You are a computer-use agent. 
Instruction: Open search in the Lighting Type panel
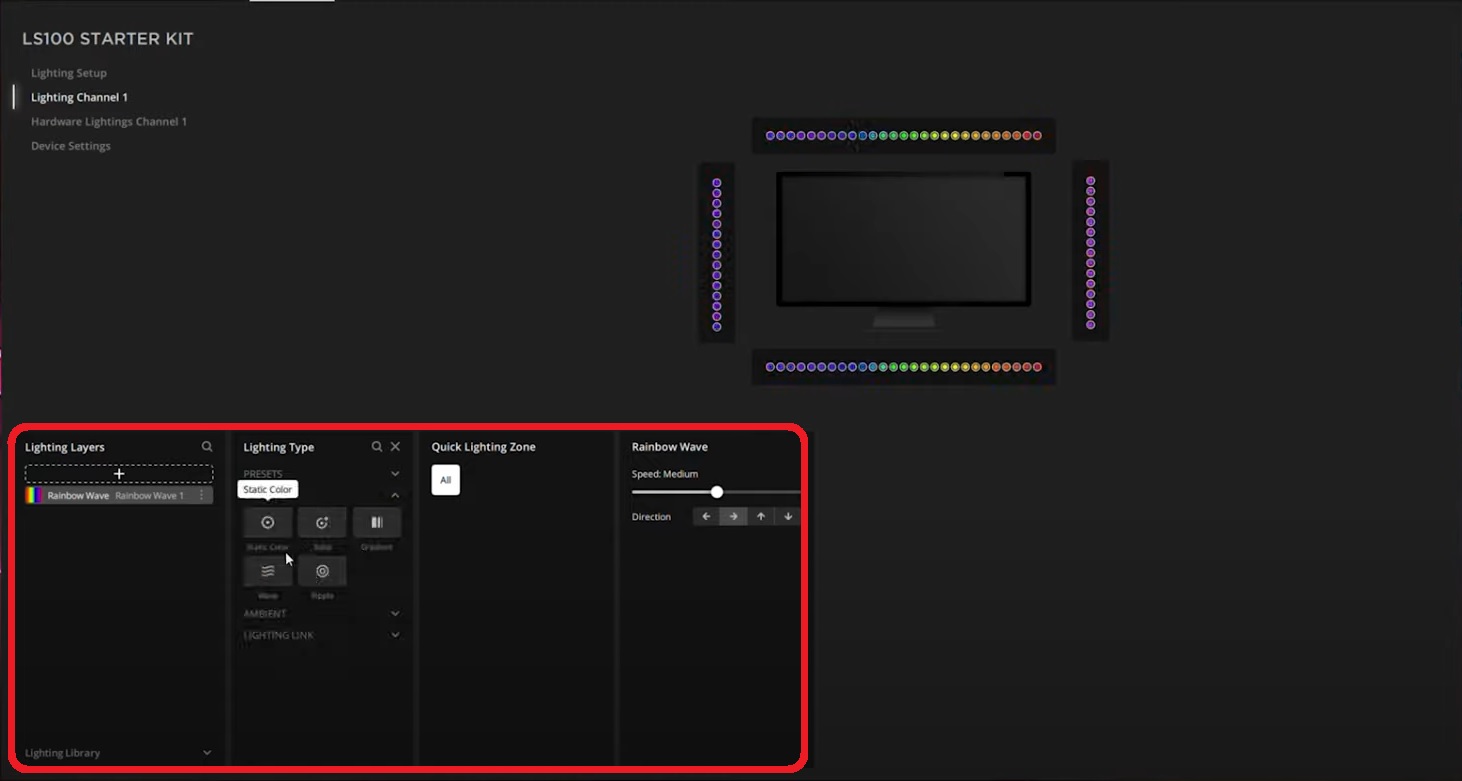(376, 446)
